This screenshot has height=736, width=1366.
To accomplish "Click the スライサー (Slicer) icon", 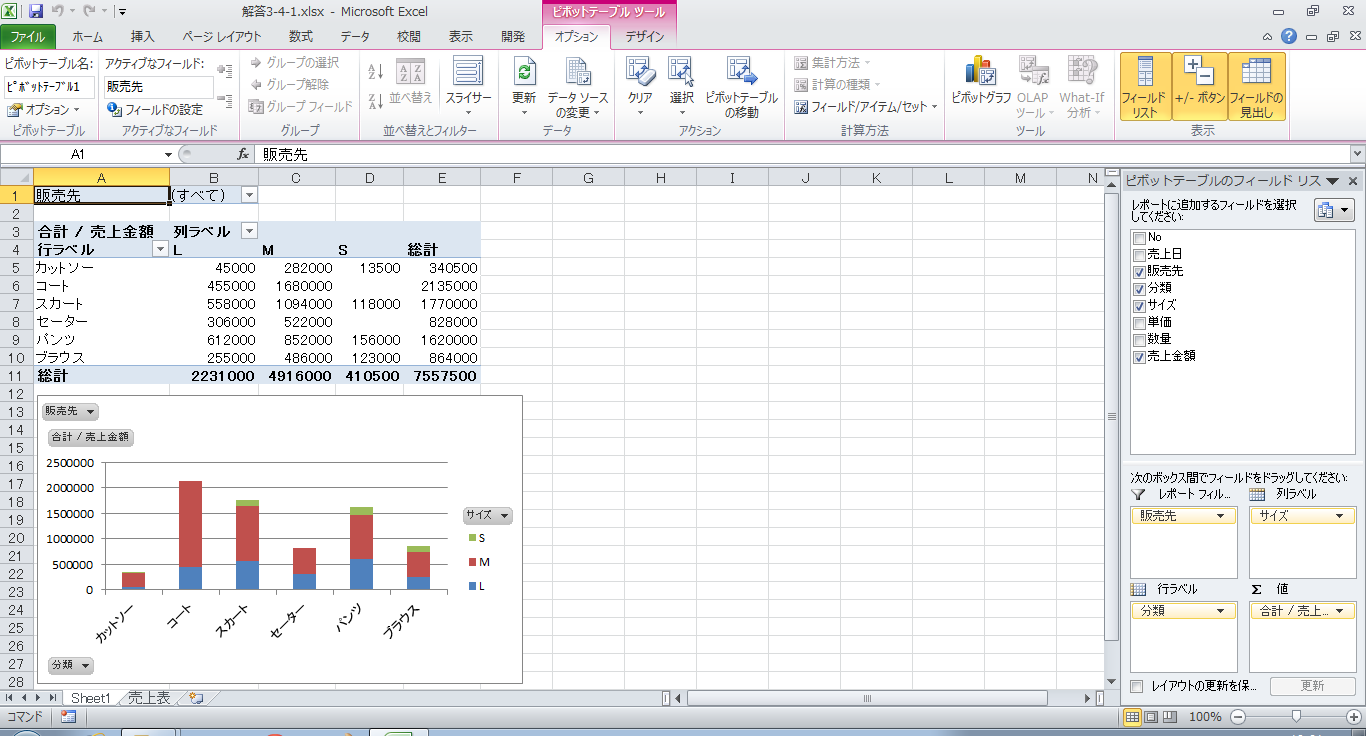I will [468, 74].
